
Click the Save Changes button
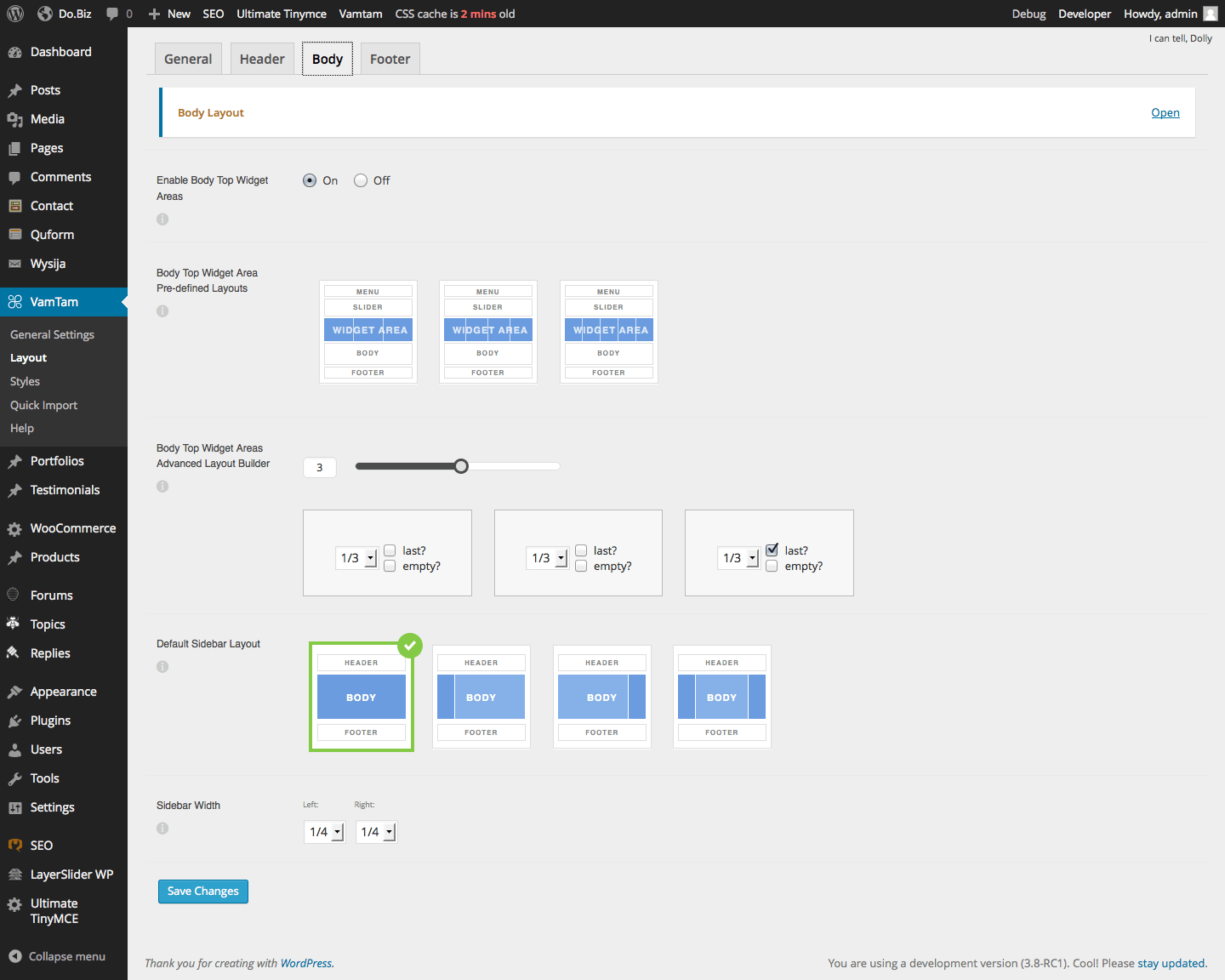point(202,892)
